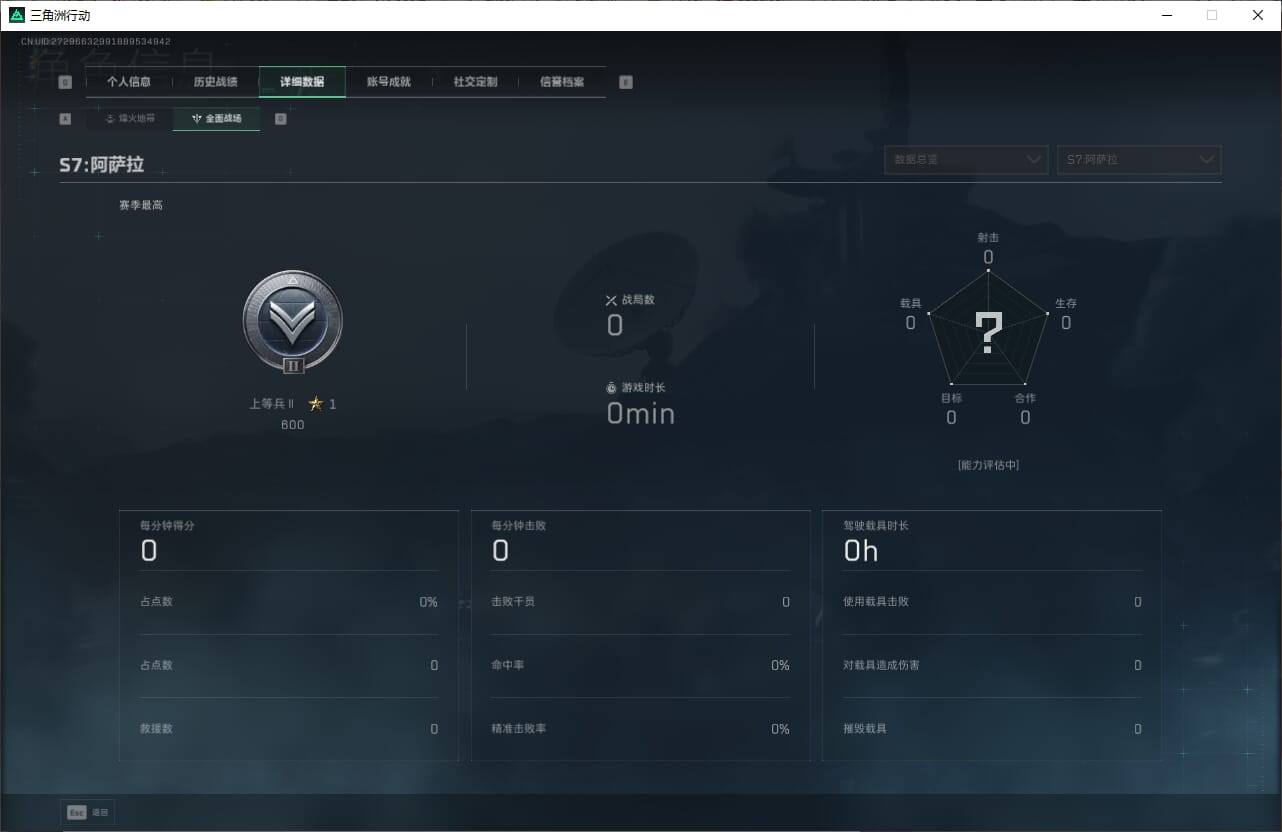The width and height of the screenshot is (1282, 832).
Task: Expand the 数据总览 dropdown
Action: pos(966,160)
